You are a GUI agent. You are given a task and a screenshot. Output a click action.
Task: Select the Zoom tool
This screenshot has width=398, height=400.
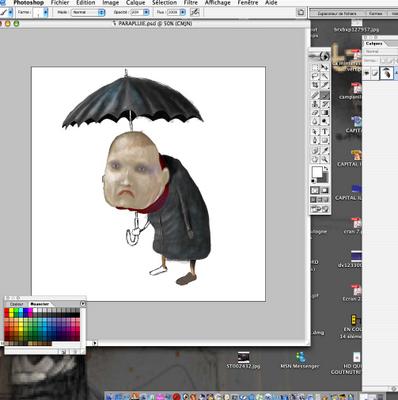325,159
